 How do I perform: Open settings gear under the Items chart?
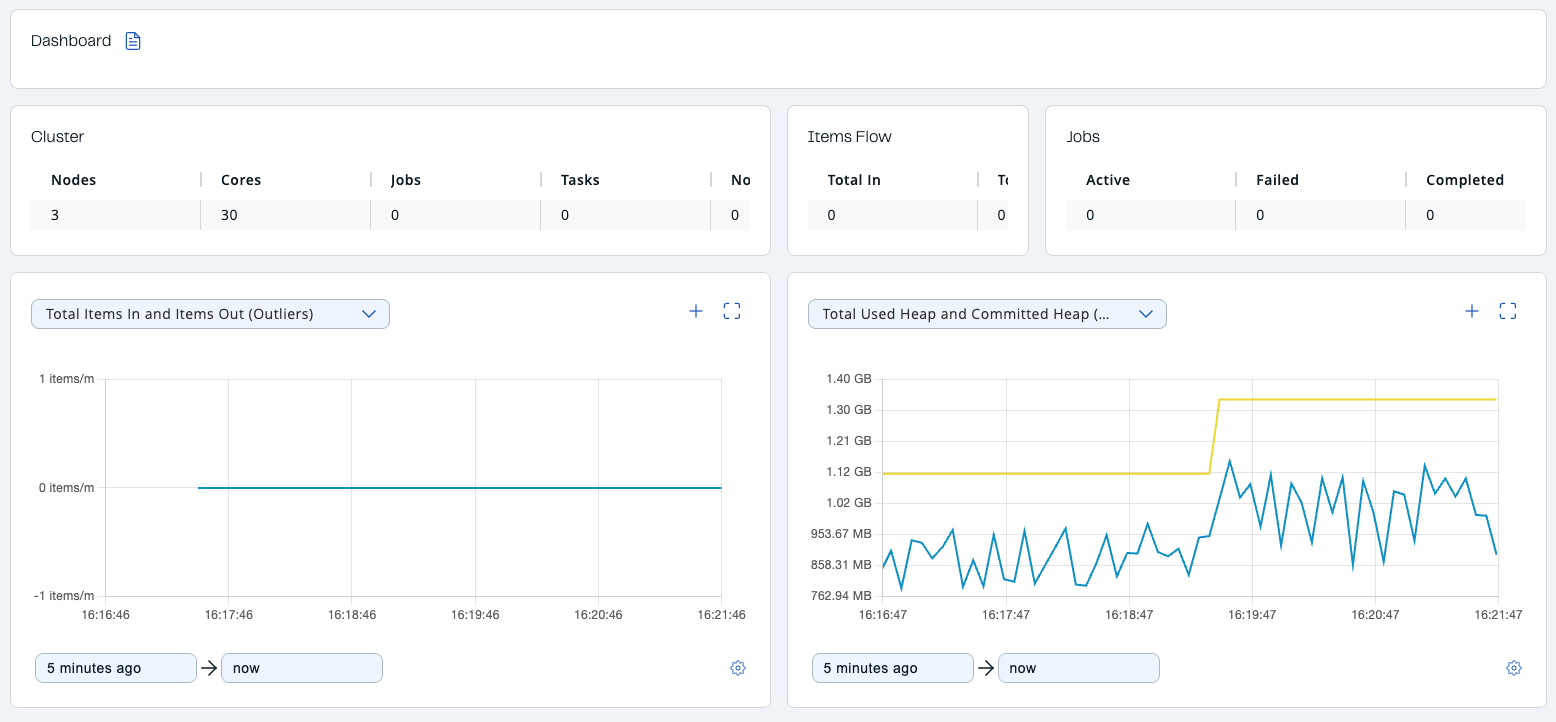pos(738,667)
